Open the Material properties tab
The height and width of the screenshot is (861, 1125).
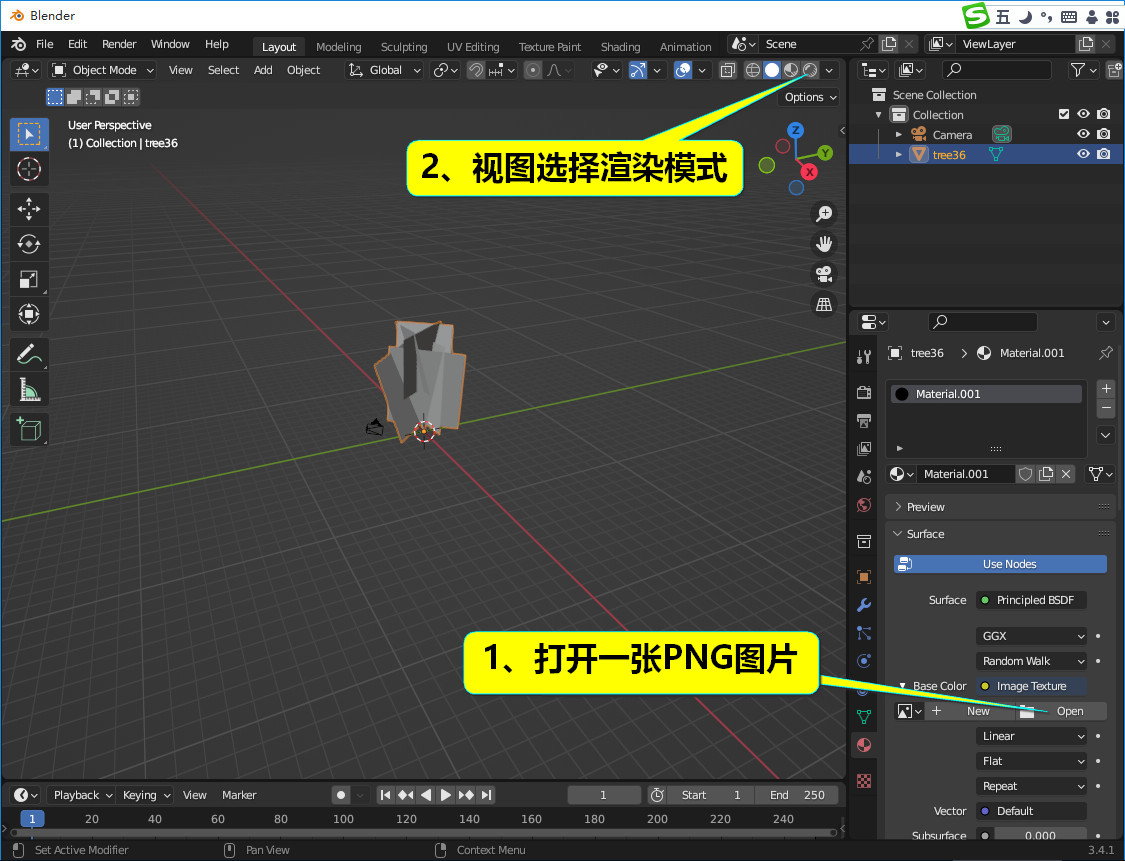tap(864, 745)
